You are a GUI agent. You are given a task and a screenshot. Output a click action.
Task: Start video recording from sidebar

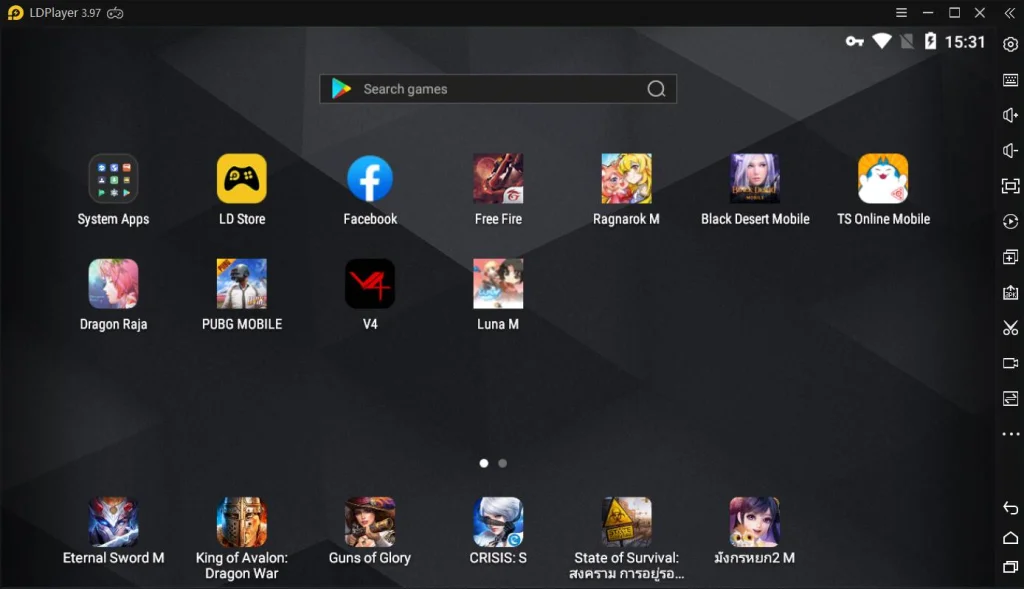pos(1010,363)
